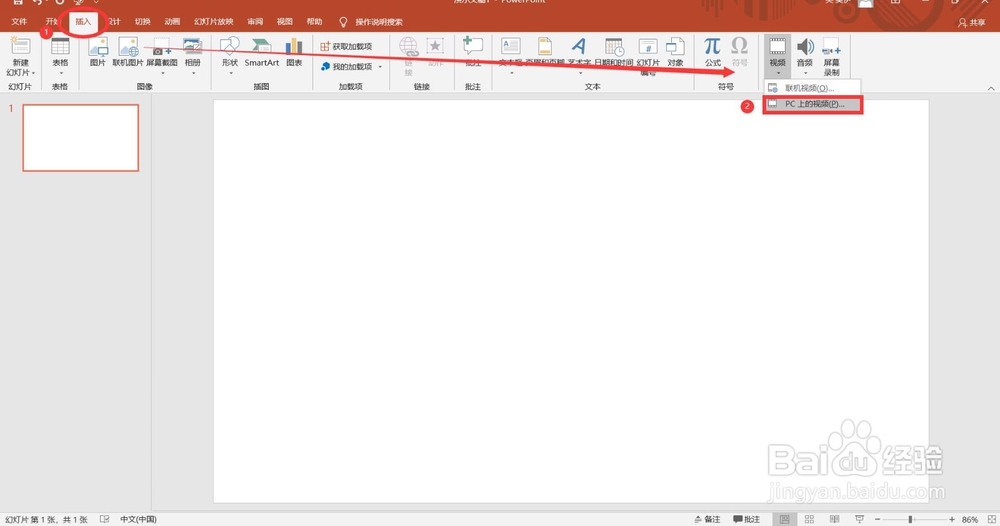Expand the 形状 dropdown arrow
Image resolution: width=1000 pixels, height=526 pixels.
(230, 73)
